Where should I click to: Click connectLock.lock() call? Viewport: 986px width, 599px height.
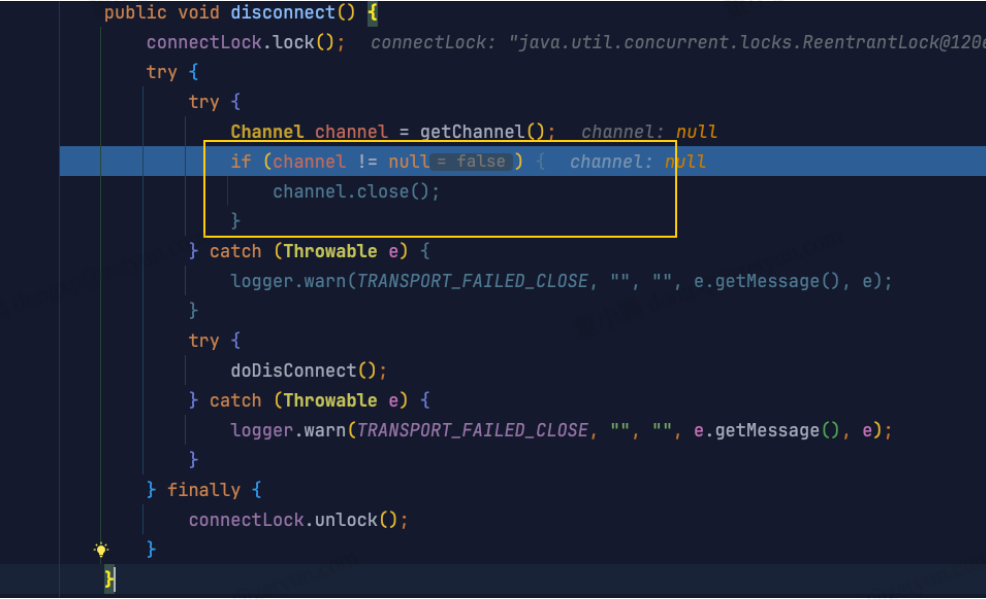click(245, 43)
